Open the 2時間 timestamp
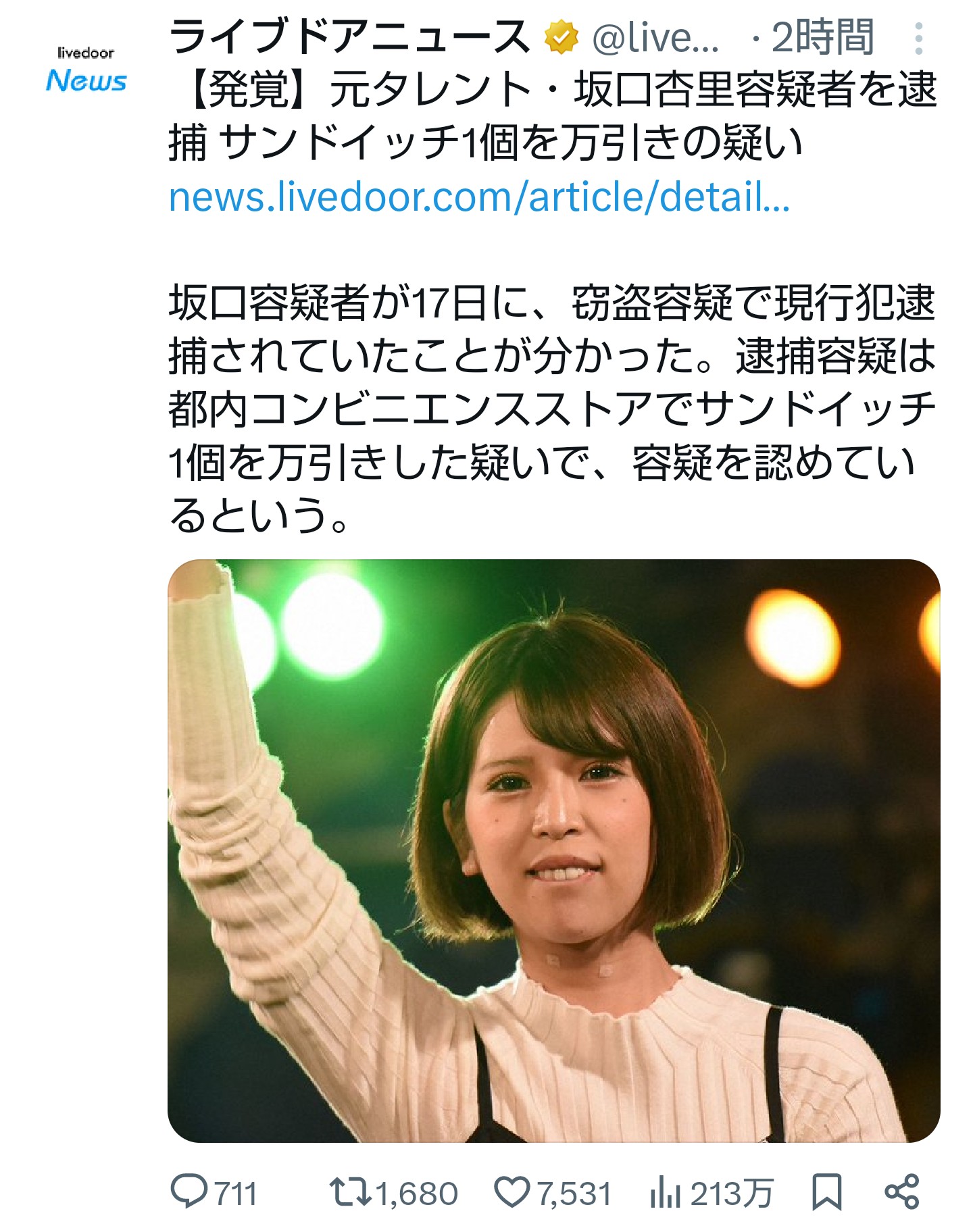The height and width of the screenshot is (1232, 973). (x=822, y=37)
